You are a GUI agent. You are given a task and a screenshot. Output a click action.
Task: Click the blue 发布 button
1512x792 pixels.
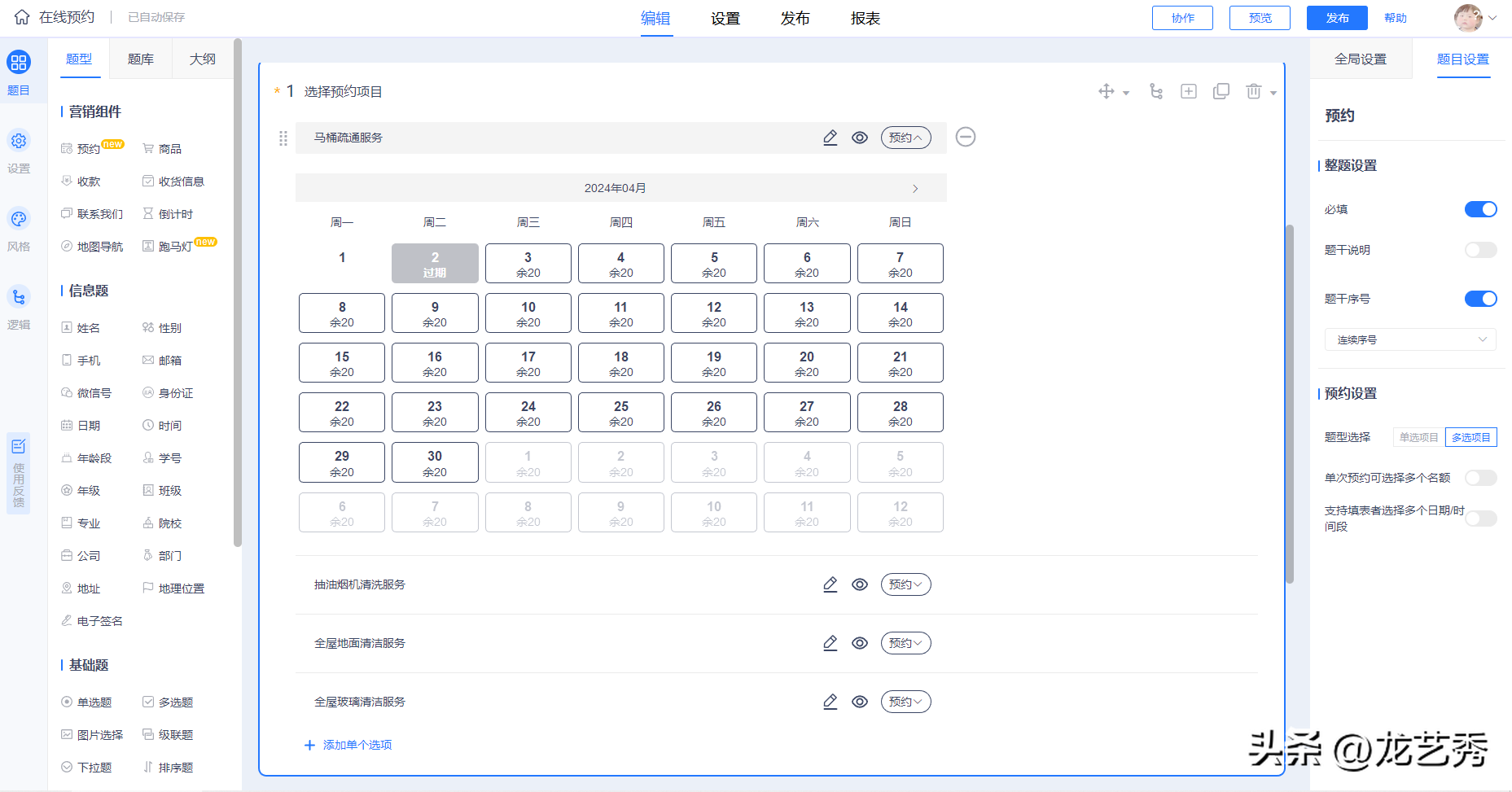tap(1336, 18)
